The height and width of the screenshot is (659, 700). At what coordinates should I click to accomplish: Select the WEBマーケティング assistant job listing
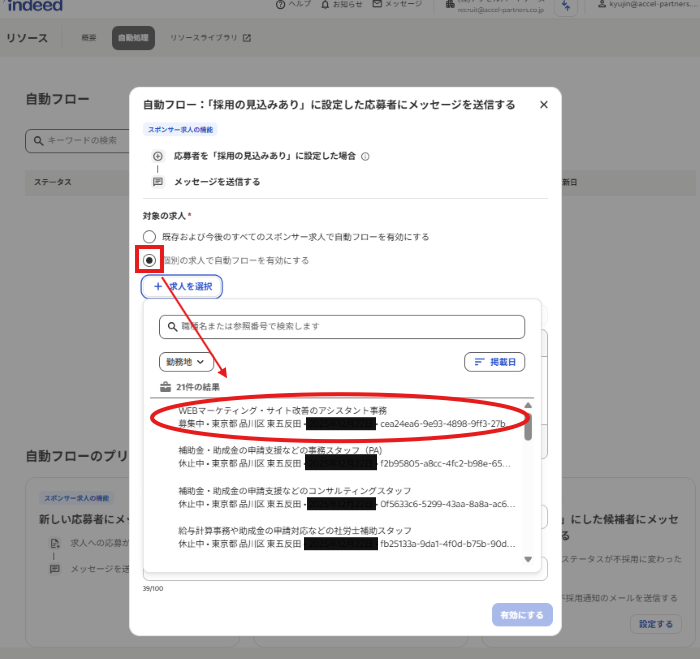pyautogui.click(x=340, y=417)
